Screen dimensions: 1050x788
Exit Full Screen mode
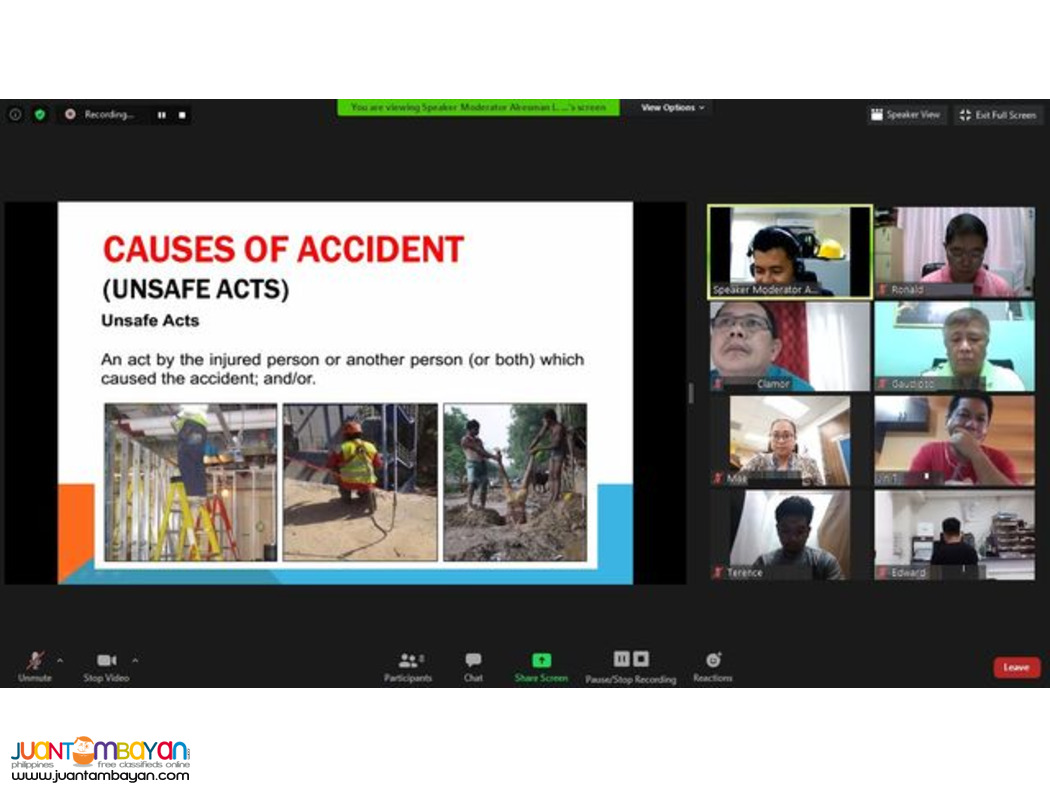click(997, 114)
